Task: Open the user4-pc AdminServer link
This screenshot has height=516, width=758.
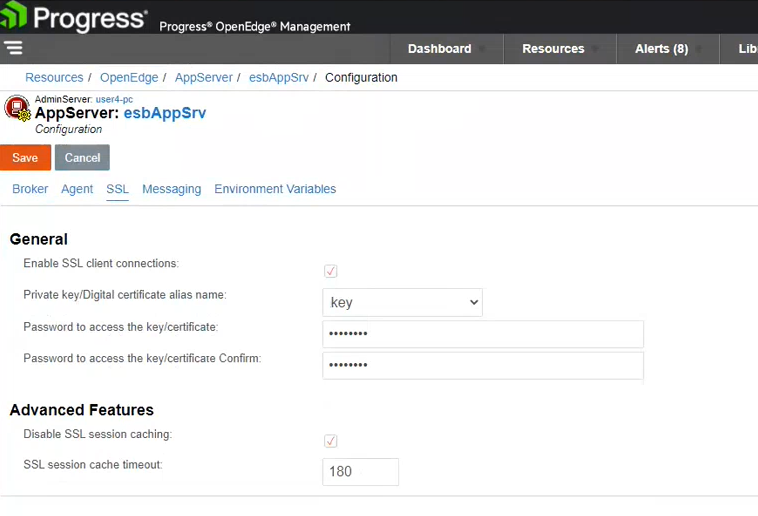Action: tap(114, 99)
